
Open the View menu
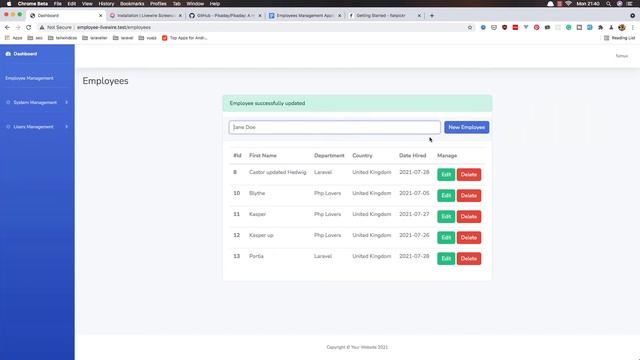point(87,4)
